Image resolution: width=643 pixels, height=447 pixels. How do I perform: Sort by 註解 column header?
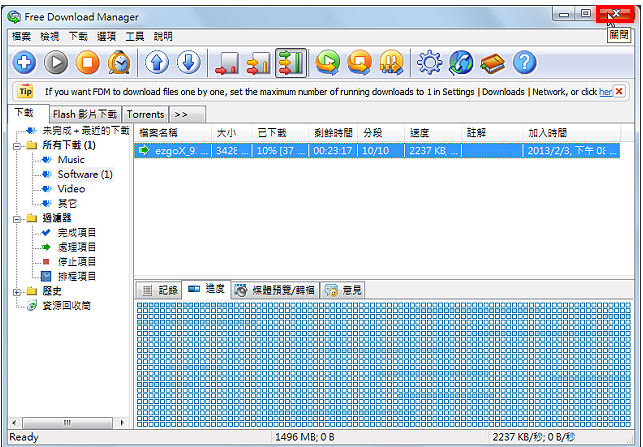tap(492, 132)
